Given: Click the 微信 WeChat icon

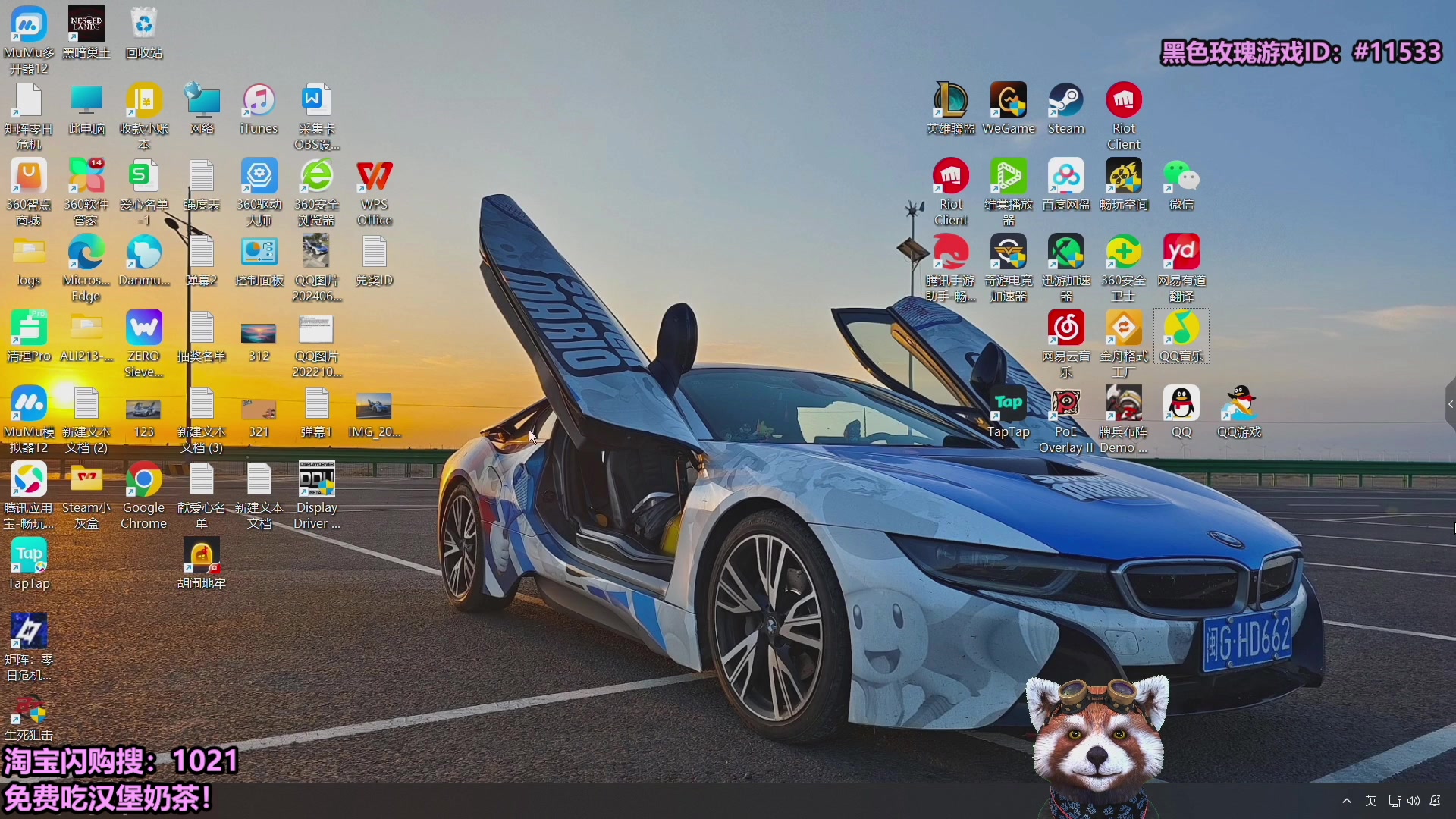Looking at the screenshot, I should [x=1181, y=177].
